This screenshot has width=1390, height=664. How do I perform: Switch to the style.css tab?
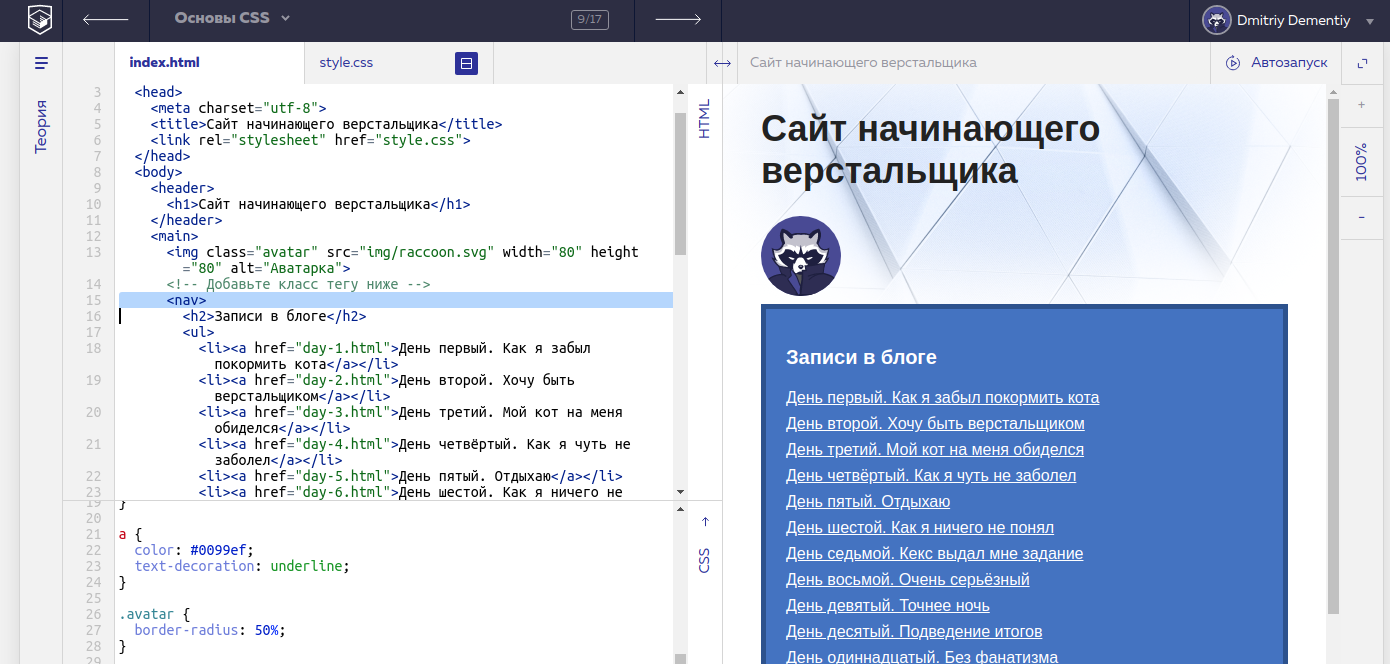[346, 63]
